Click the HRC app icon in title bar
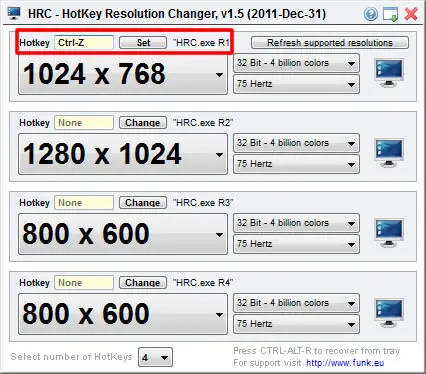The image size is (426, 374). click(x=14, y=13)
